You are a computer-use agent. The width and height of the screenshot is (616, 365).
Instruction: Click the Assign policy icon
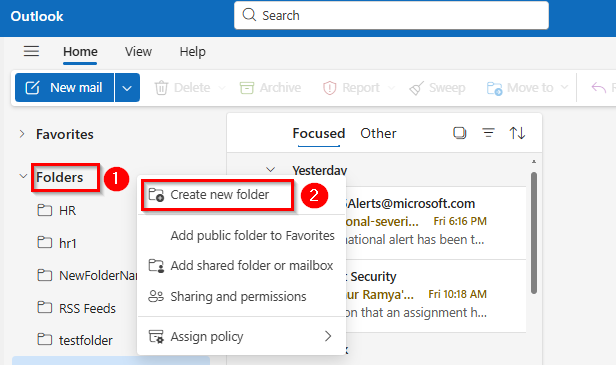click(x=156, y=337)
